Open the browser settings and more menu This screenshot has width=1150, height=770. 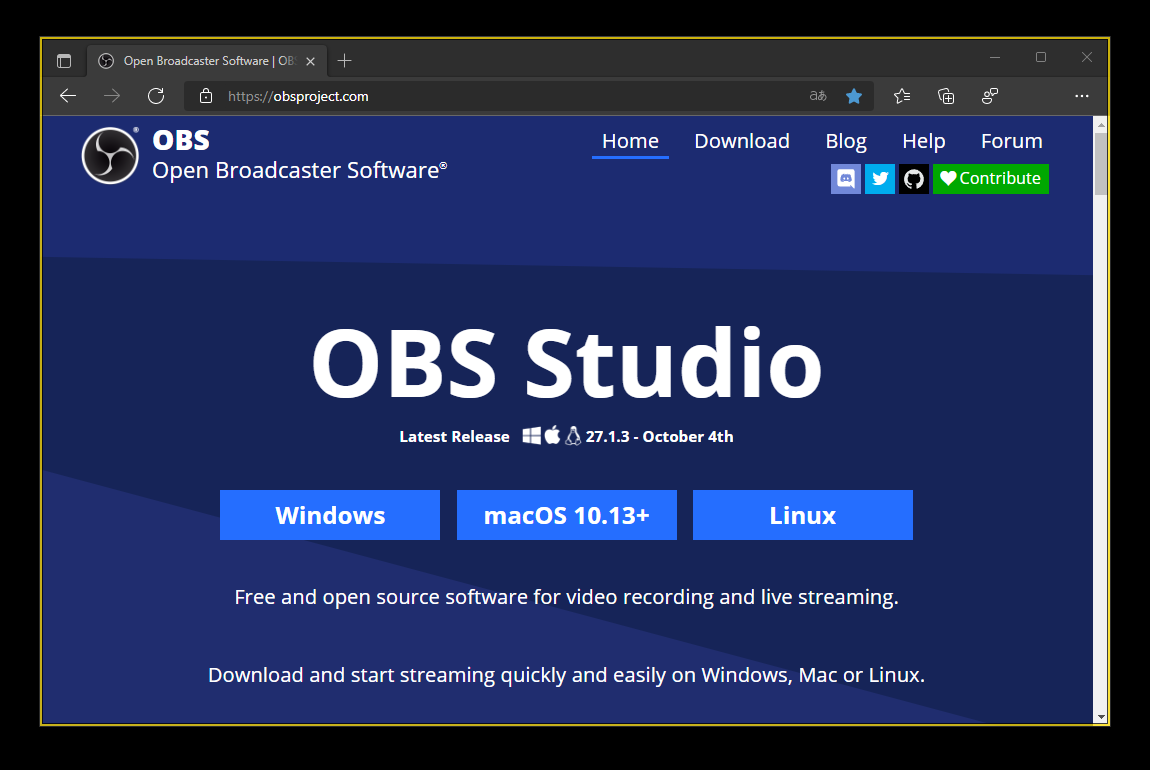1082,96
